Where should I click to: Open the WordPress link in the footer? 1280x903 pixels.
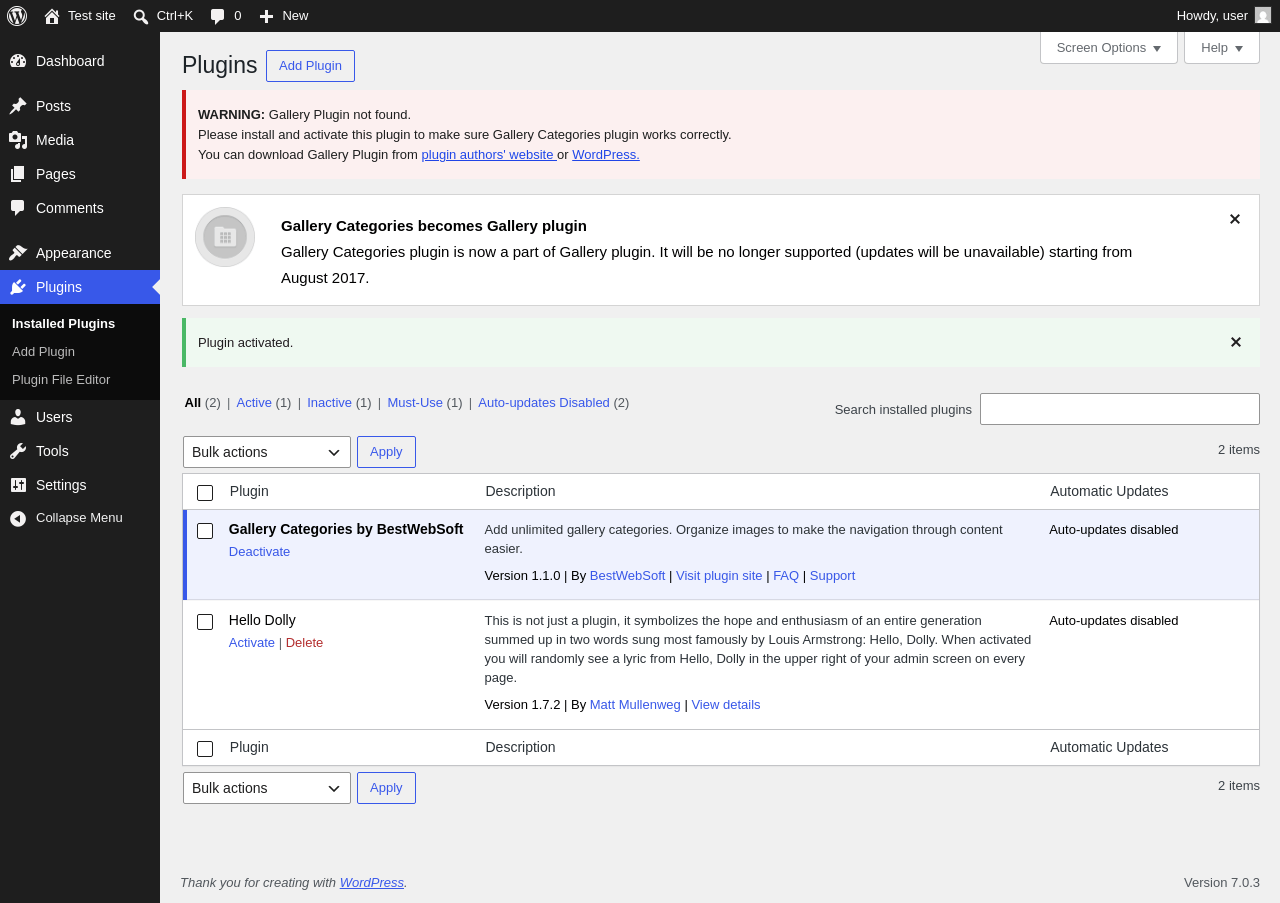click(x=372, y=883)
